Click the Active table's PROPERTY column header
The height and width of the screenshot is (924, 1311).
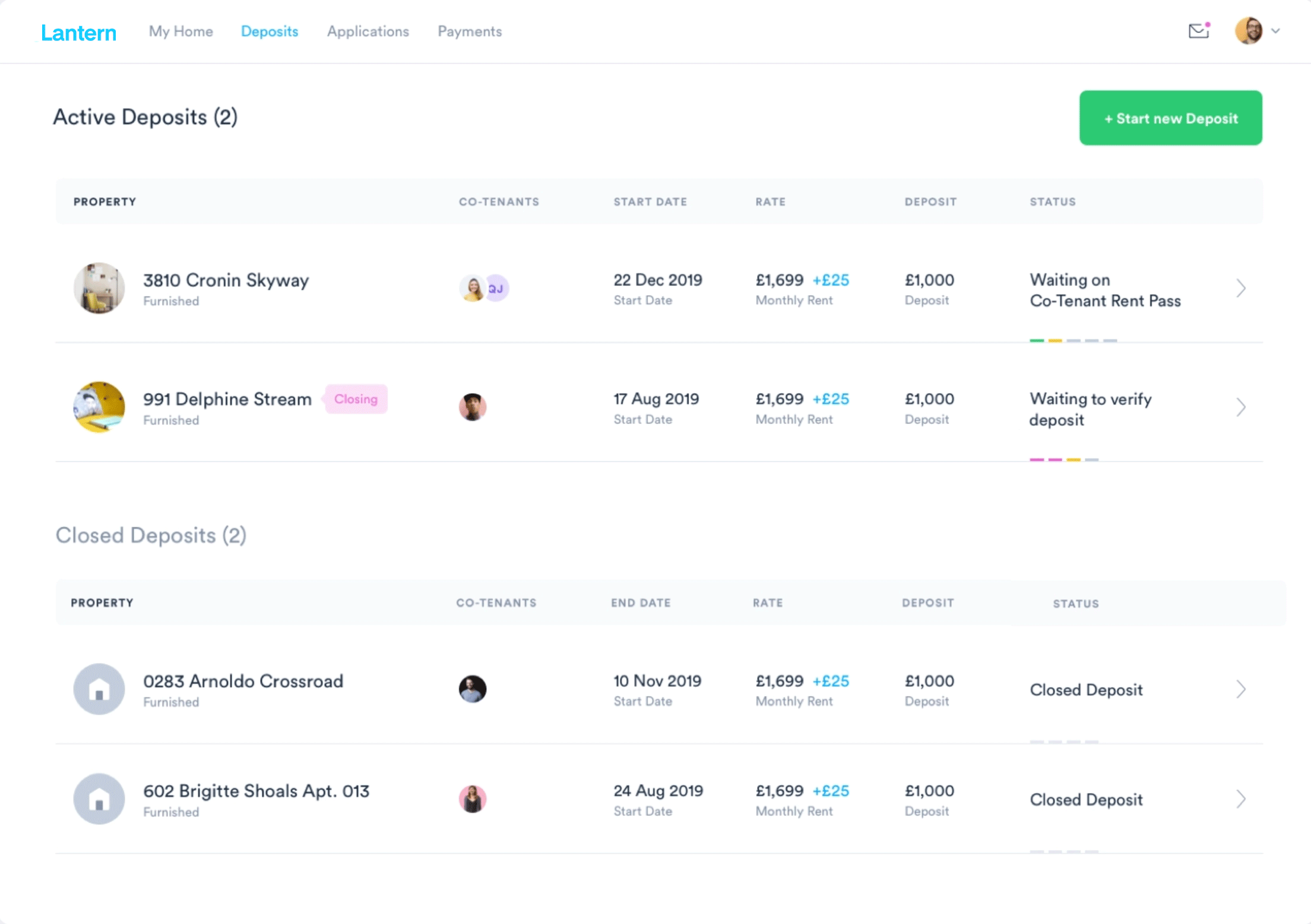pyautogui.click(x=104, y=201)
